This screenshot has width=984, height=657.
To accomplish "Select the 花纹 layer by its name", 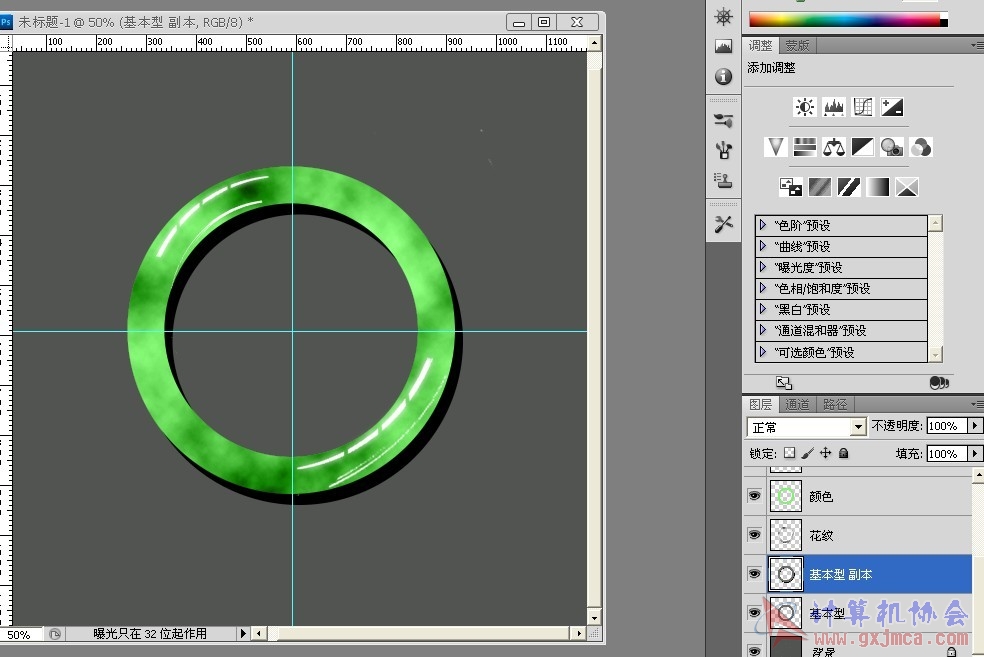I will point(821,535).
